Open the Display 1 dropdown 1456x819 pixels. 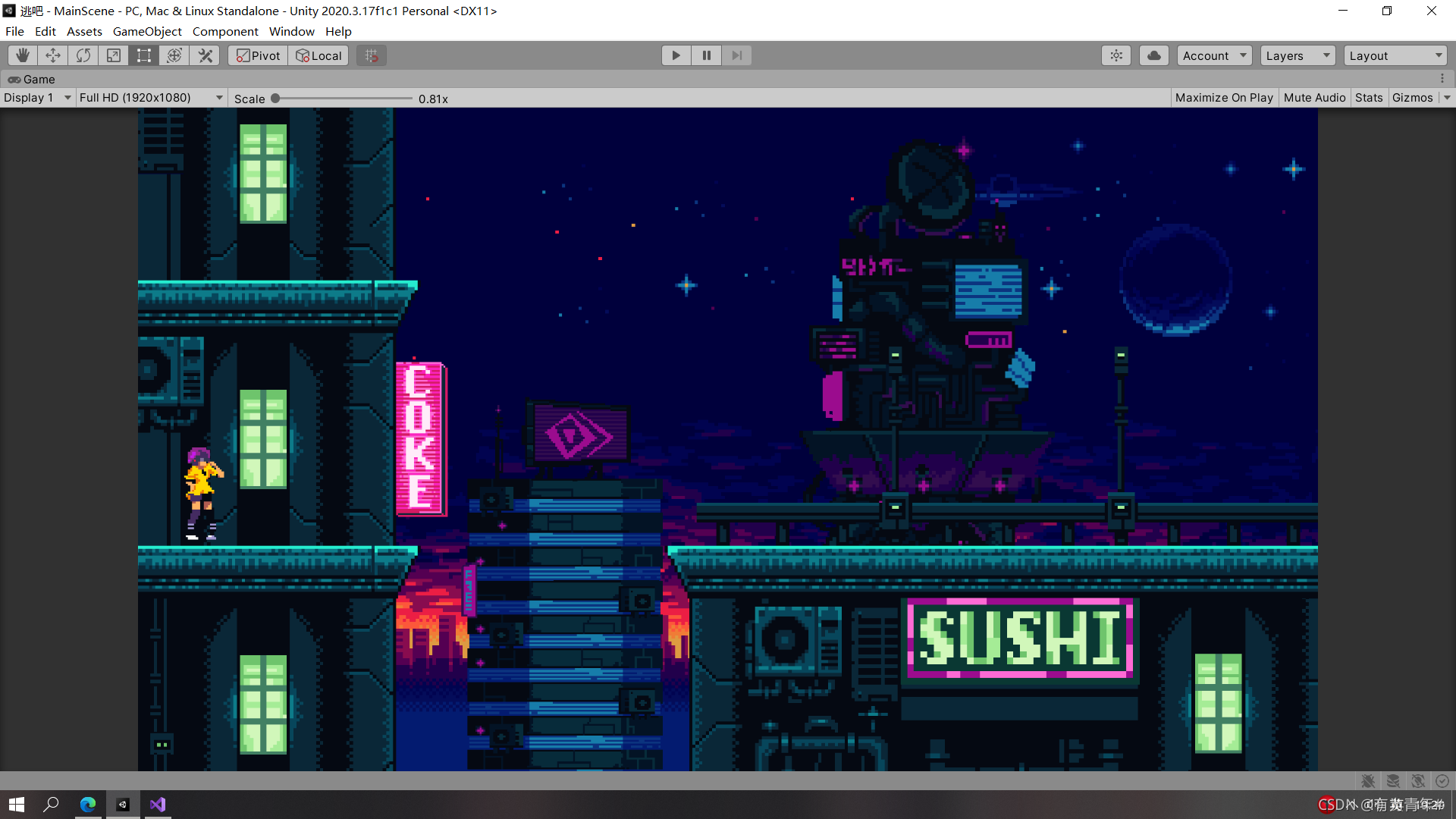(37, 98)
